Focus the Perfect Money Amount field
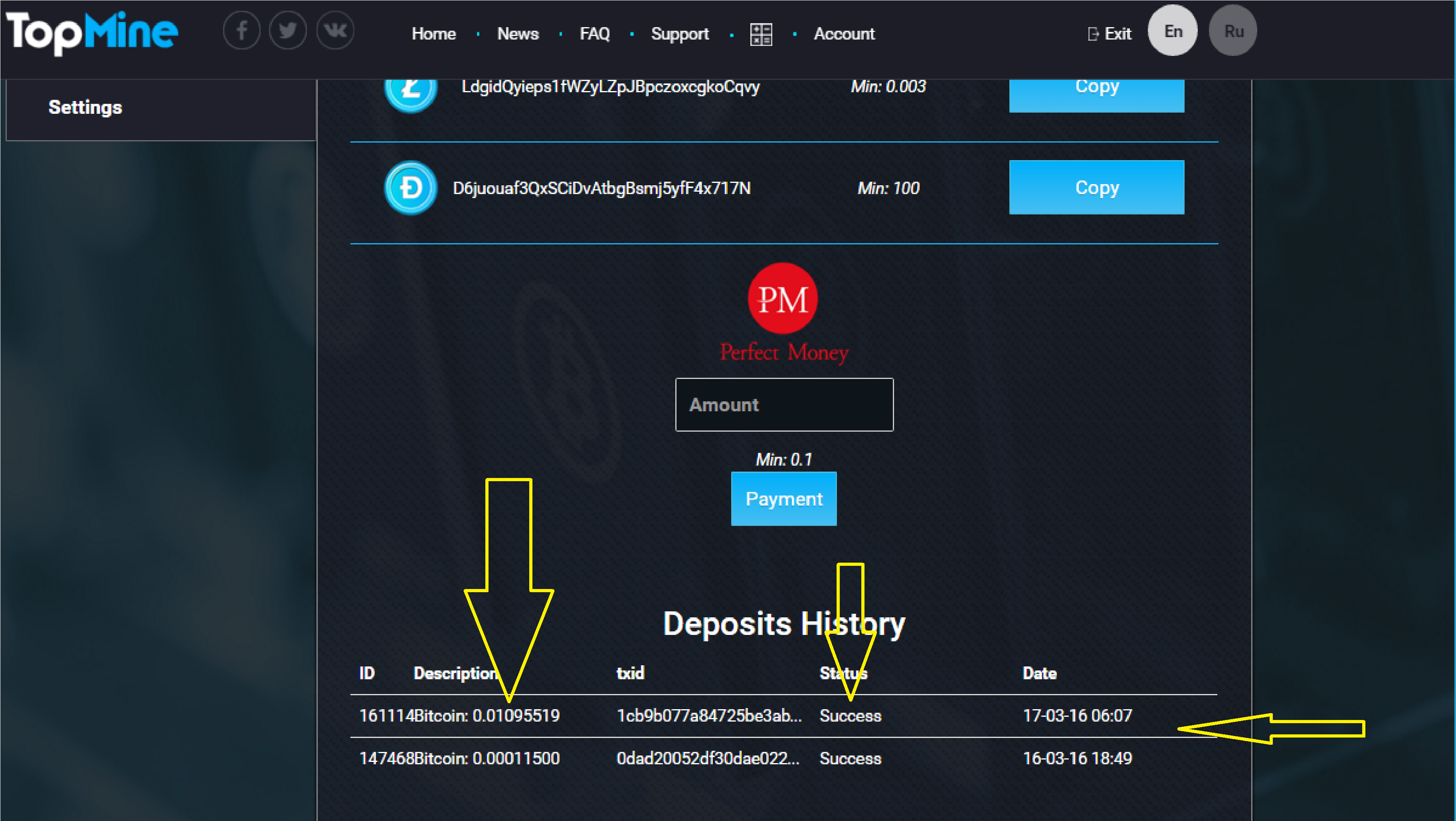 point(784,405)
